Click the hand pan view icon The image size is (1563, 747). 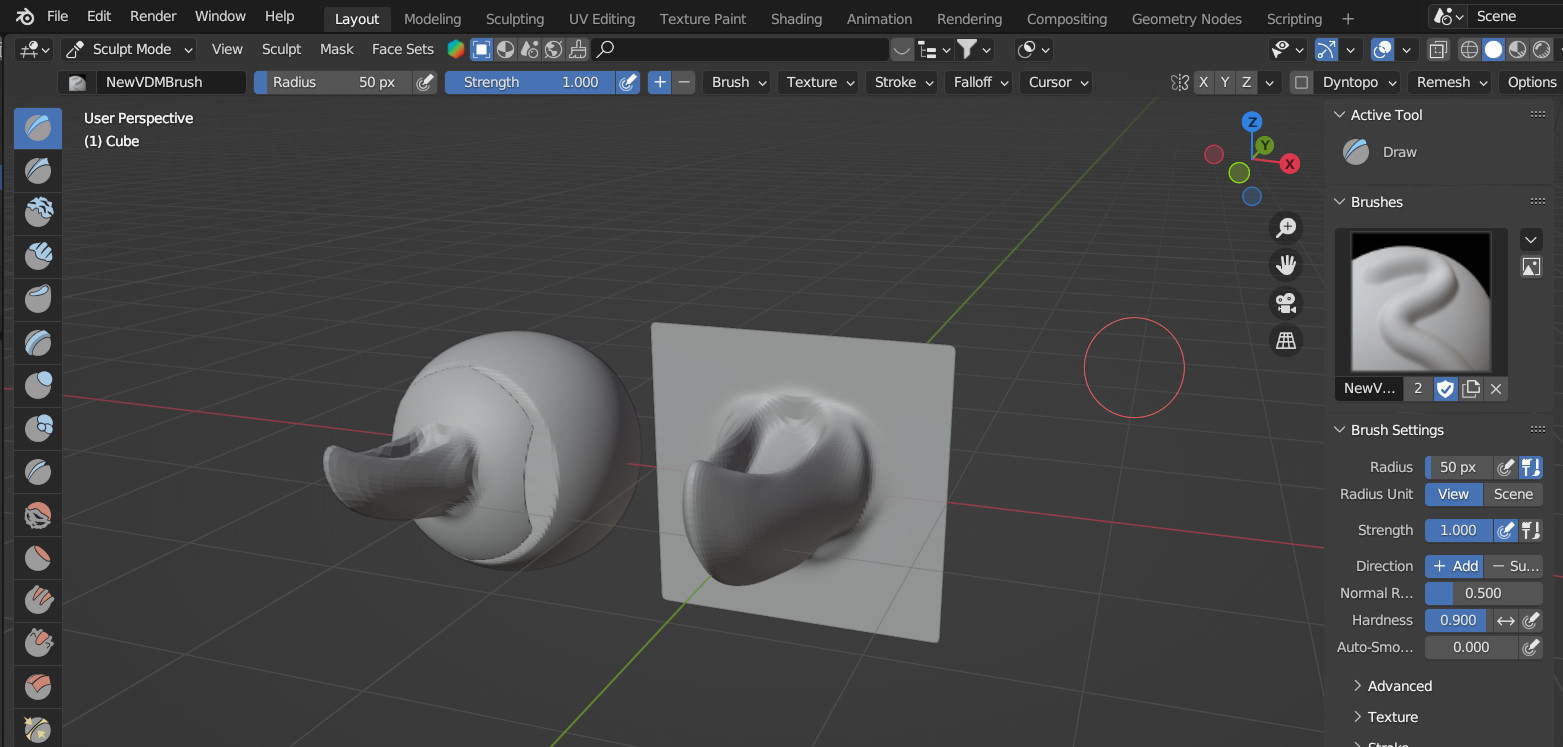point(1286,265)
